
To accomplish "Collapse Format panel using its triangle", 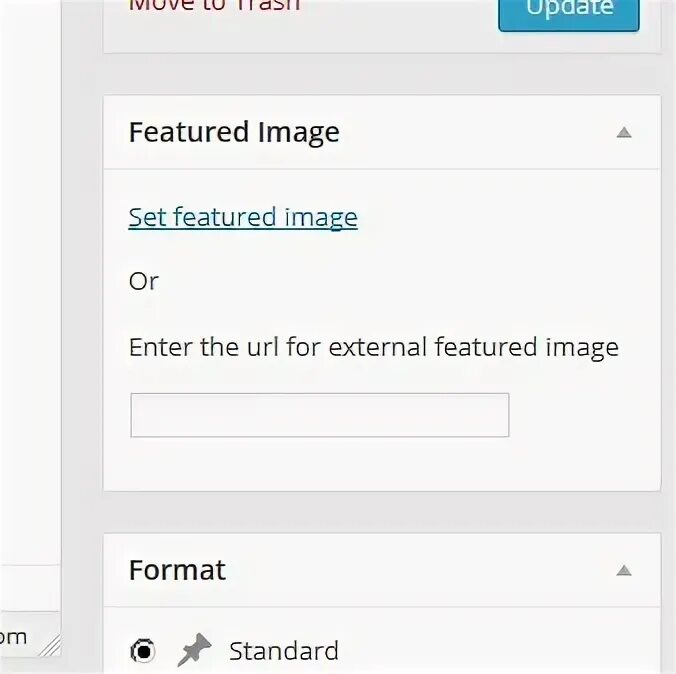I will point(624,571).
